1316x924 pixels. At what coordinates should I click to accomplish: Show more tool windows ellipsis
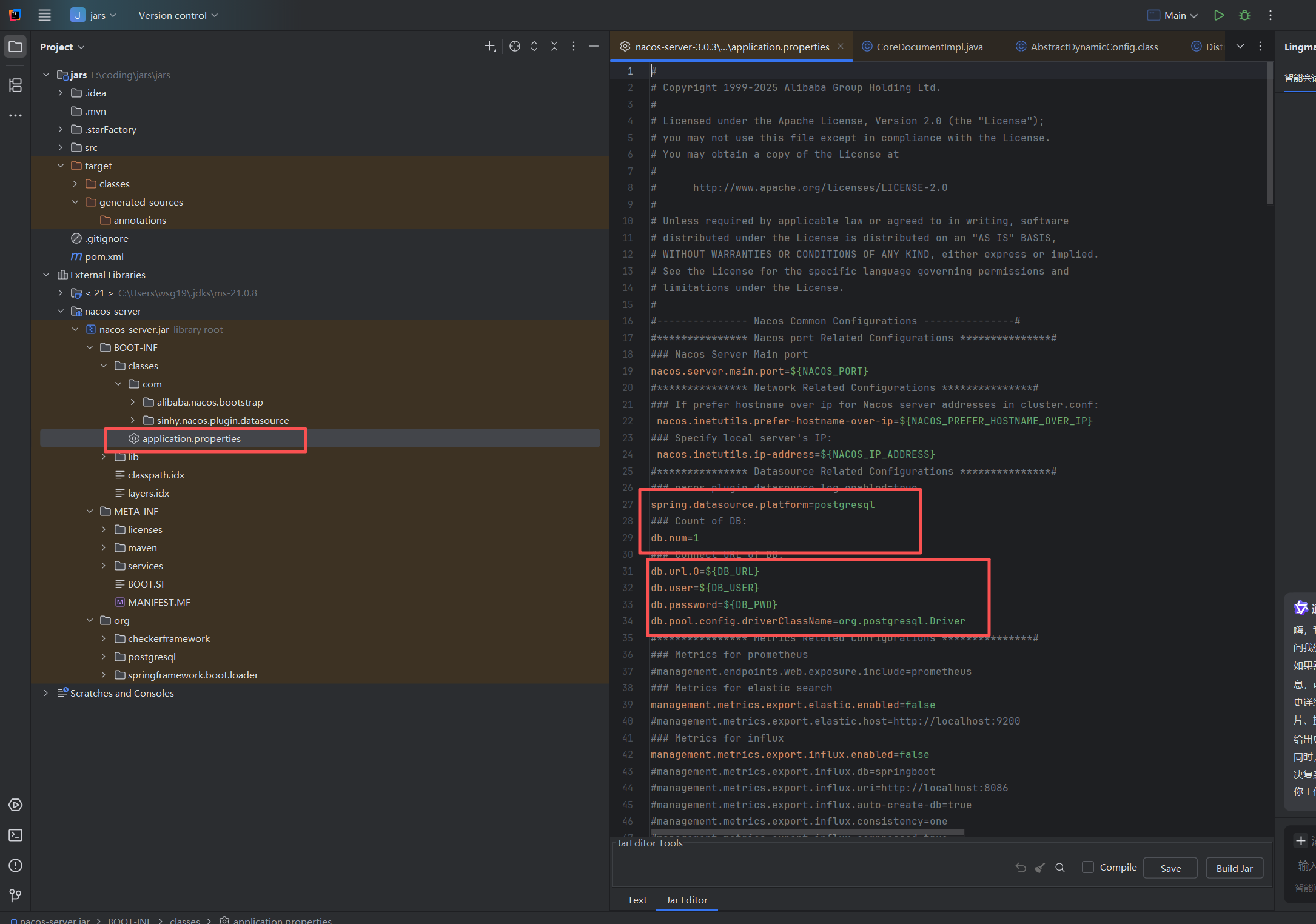[16, 115]
